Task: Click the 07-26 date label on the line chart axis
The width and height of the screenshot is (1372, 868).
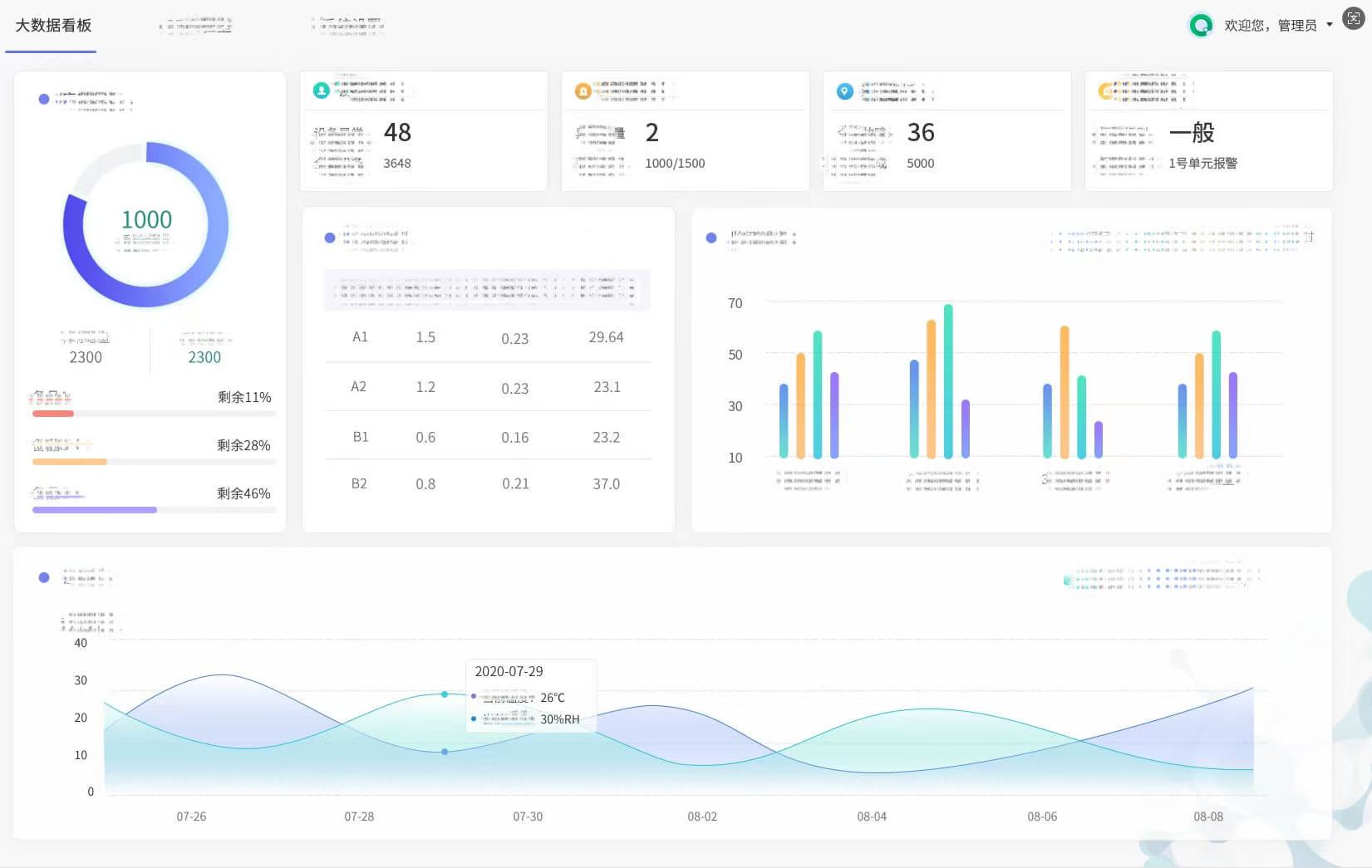Action: pyautogui.click(x=191, y=817)
